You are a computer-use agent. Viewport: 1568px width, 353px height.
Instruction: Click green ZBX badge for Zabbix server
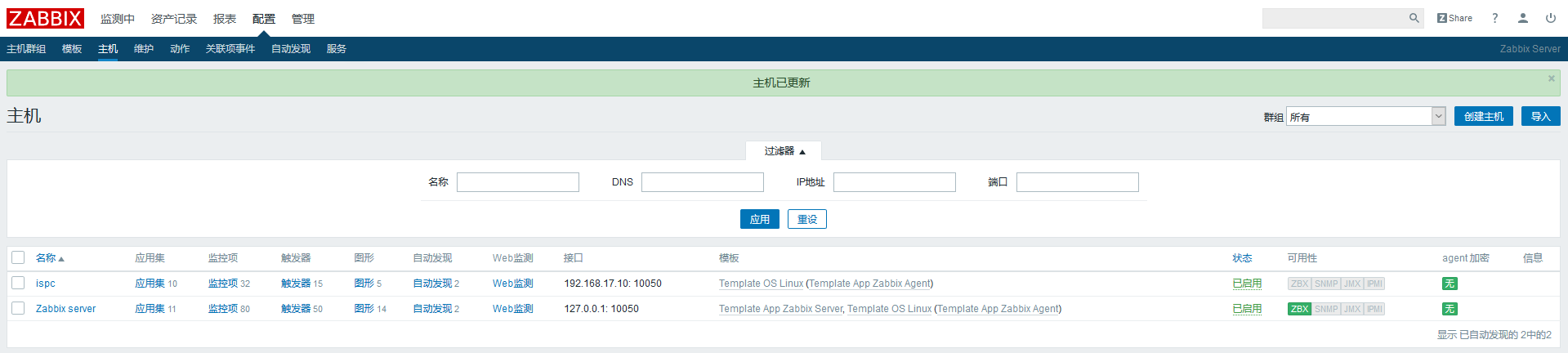pyautogui.click(x=1300, y=309)
